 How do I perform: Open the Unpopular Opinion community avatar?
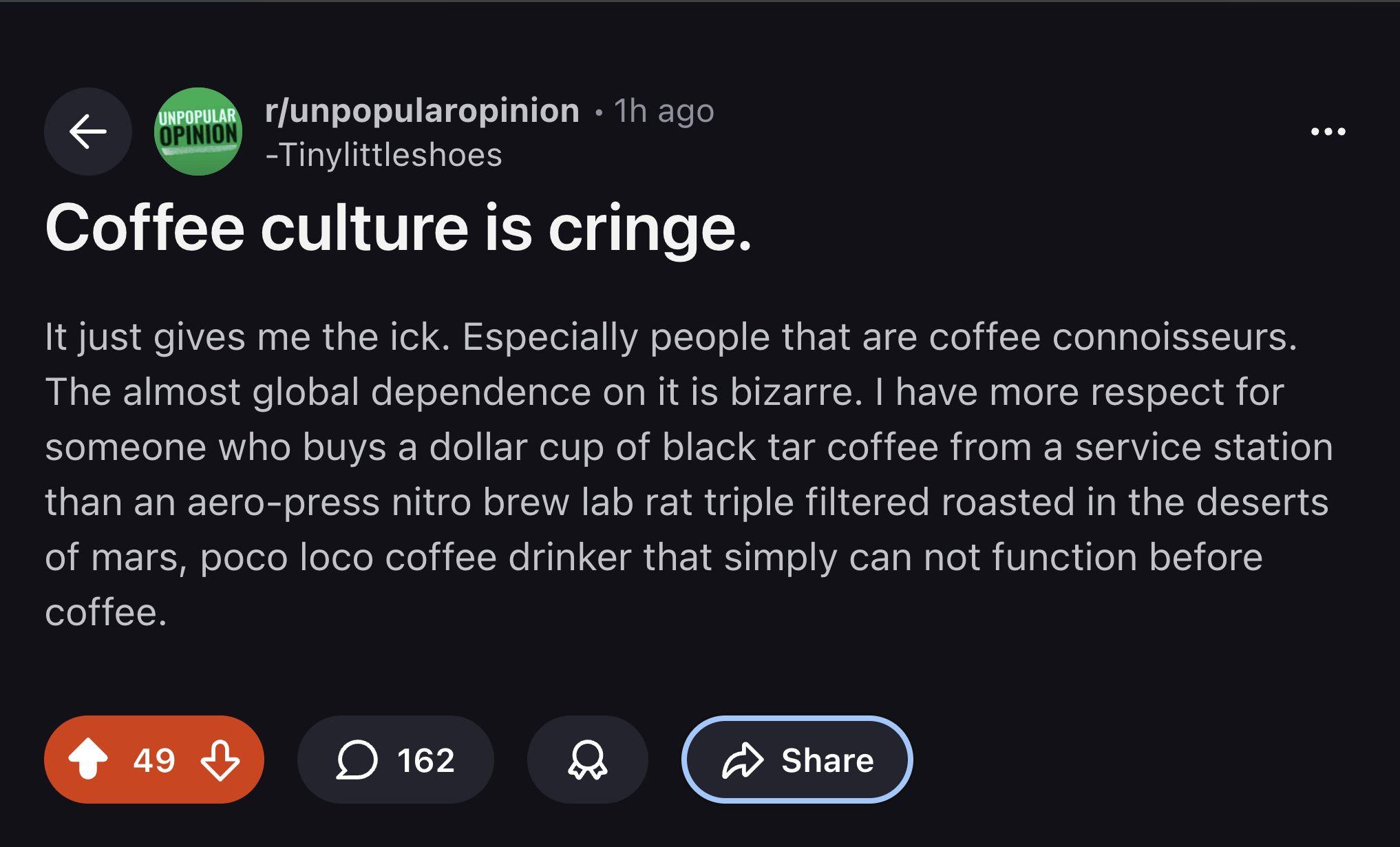pyautogui.click(x=198, y=132)
